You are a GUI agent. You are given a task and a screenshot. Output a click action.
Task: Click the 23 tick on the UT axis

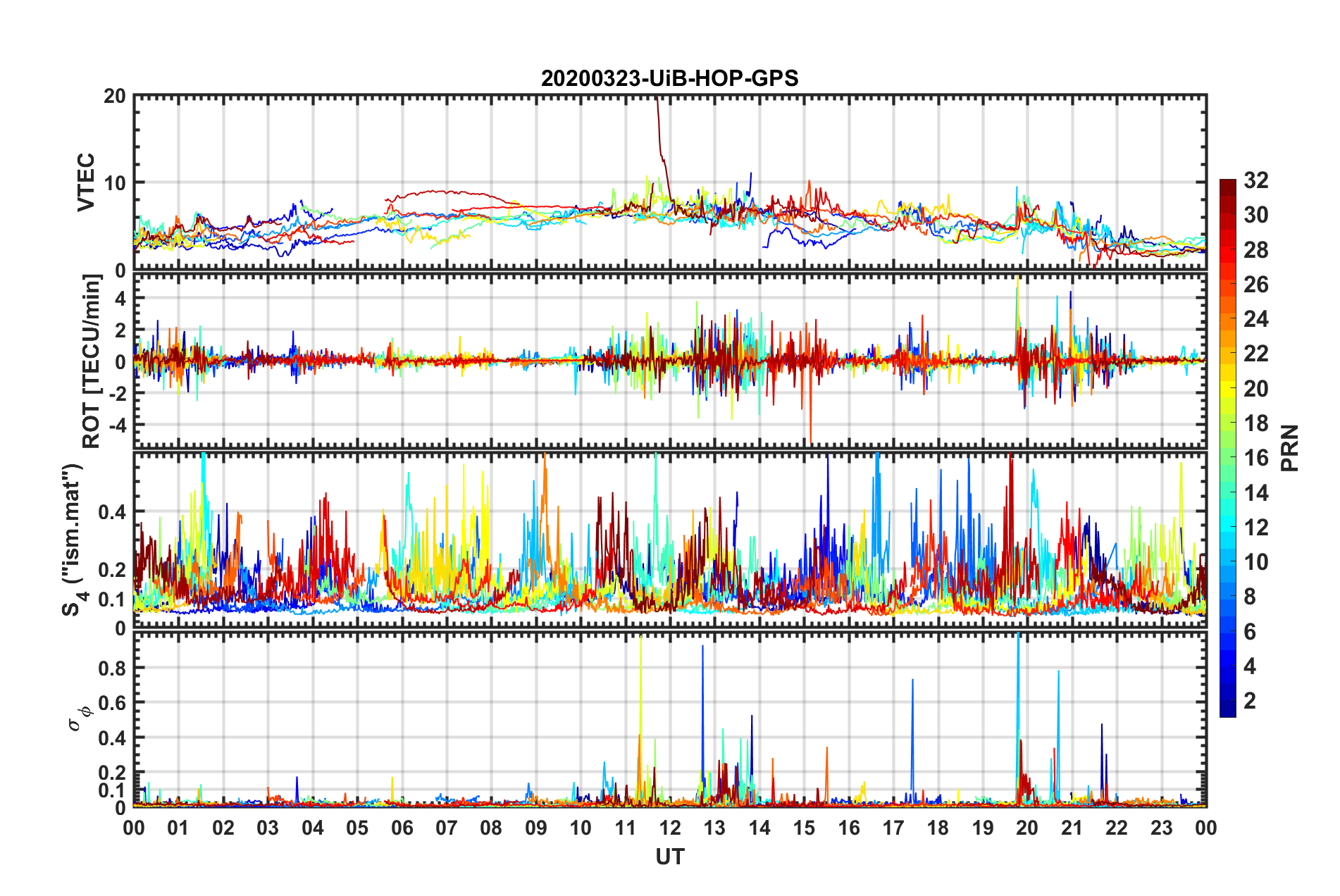[1162, 828]
